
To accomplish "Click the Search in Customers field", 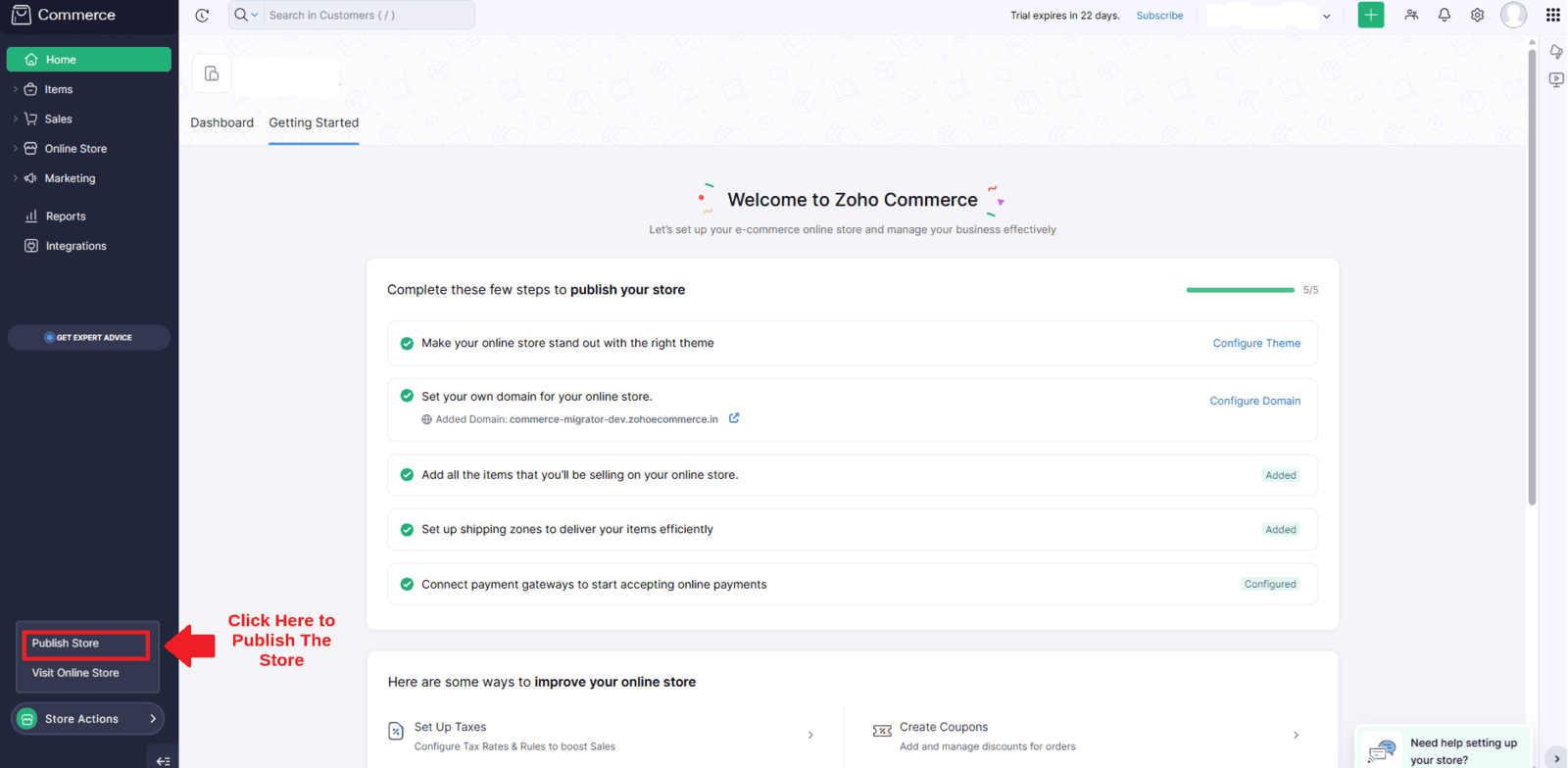I will pos(367,15).
